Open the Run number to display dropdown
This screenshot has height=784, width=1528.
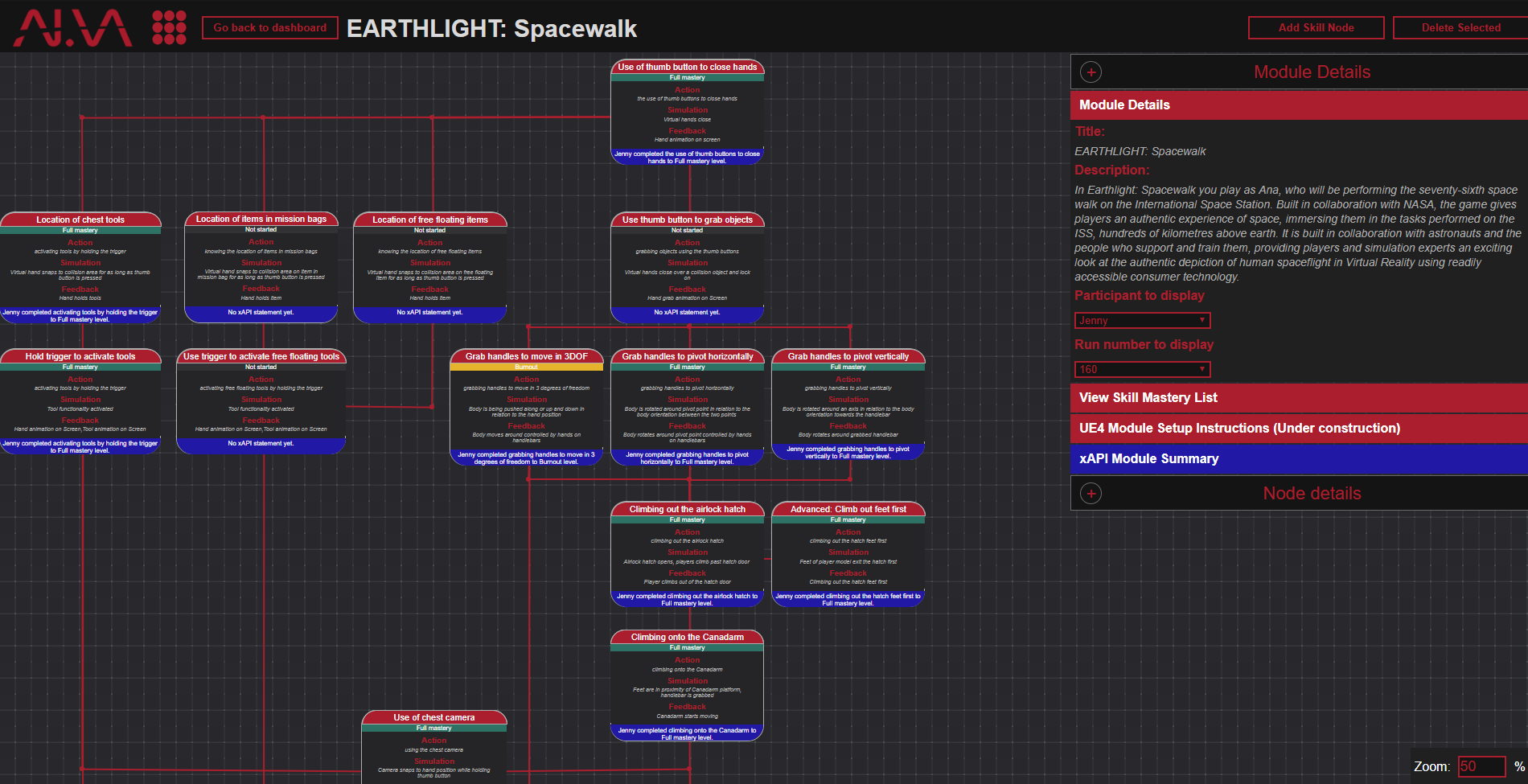1142,369
